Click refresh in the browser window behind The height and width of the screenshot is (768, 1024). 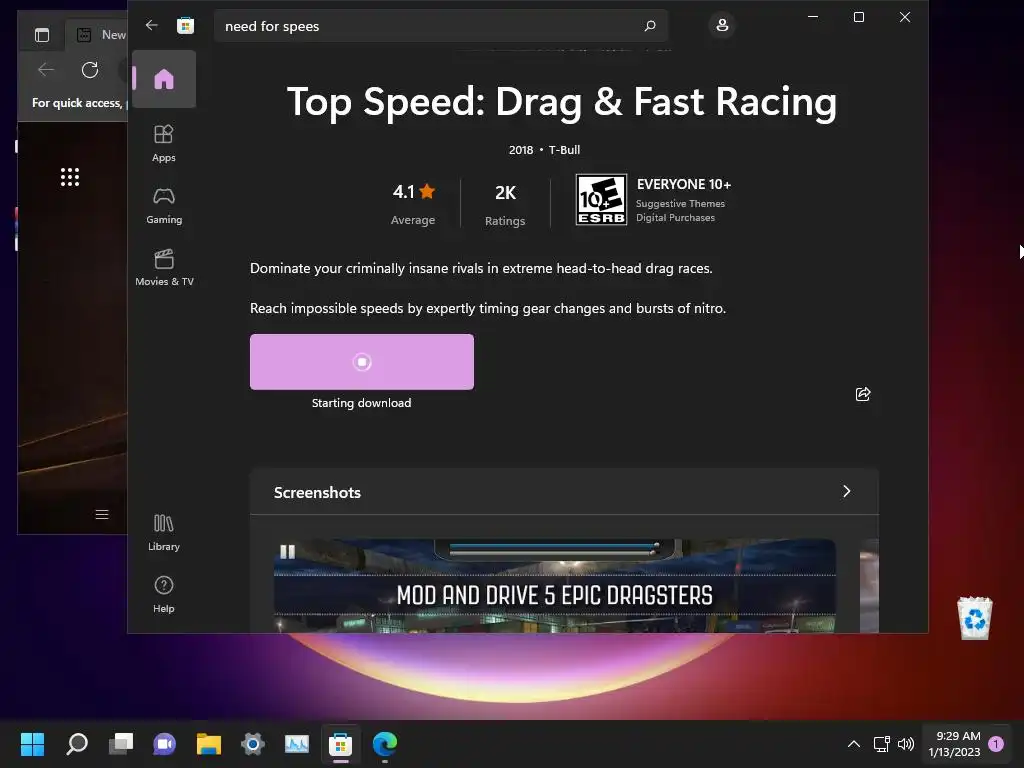pos(89,70)
